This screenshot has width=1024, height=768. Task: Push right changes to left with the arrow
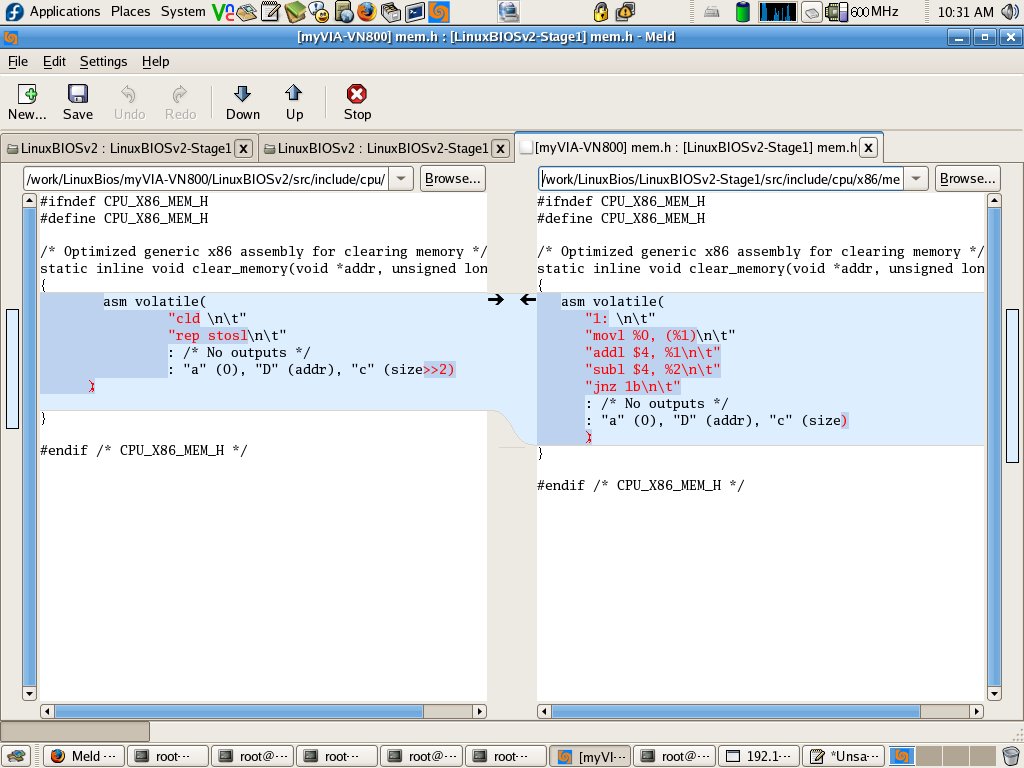(x=528, y=300)
